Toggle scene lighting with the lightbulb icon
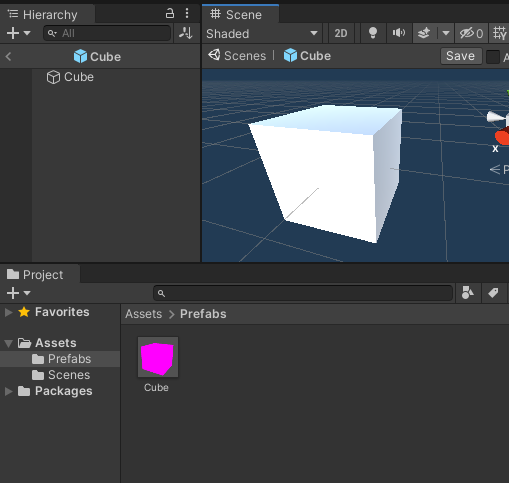Image resolution: width=509 pixels, height=483 pixels. pos(373,33)
